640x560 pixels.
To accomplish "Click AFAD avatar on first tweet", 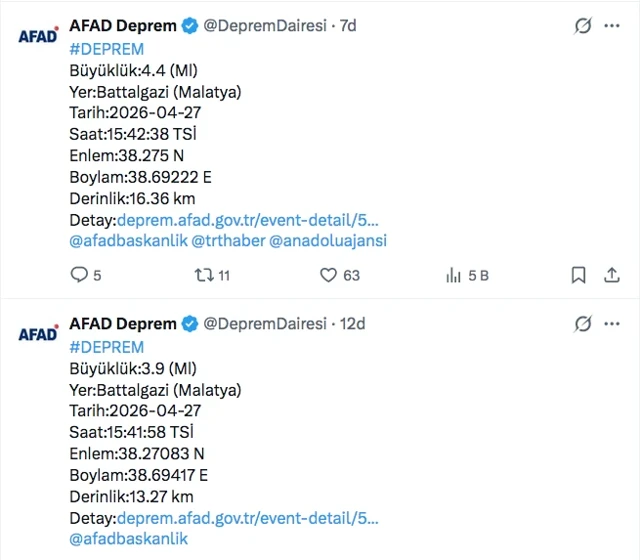I will pyautogui.click(x=38, y=36).
